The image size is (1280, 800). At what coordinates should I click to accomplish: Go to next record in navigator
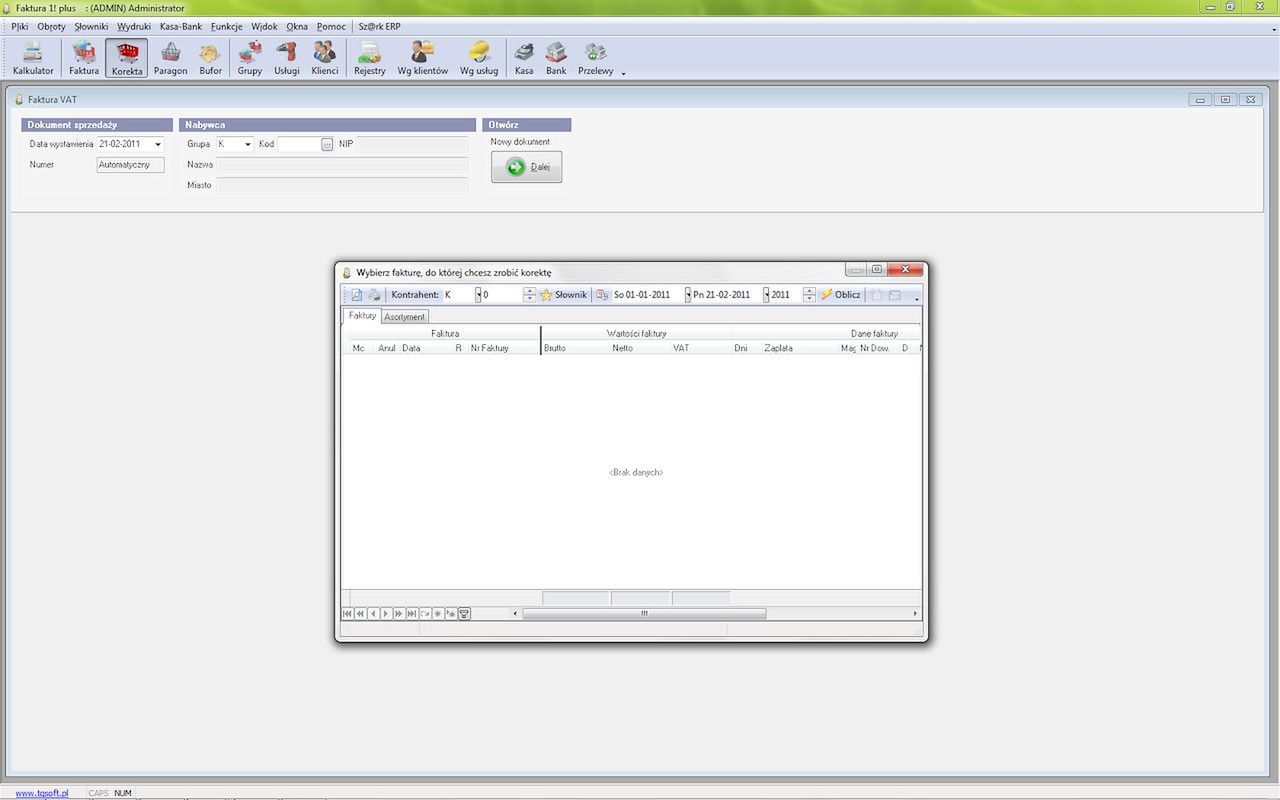click(x=386, y=614)
